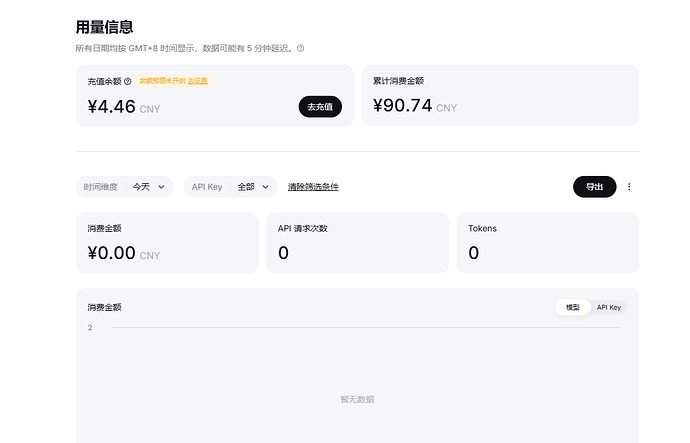Screen dimensions: 690x443
Task: Click the API 请求次数 card label
Action: click(303, 228)
